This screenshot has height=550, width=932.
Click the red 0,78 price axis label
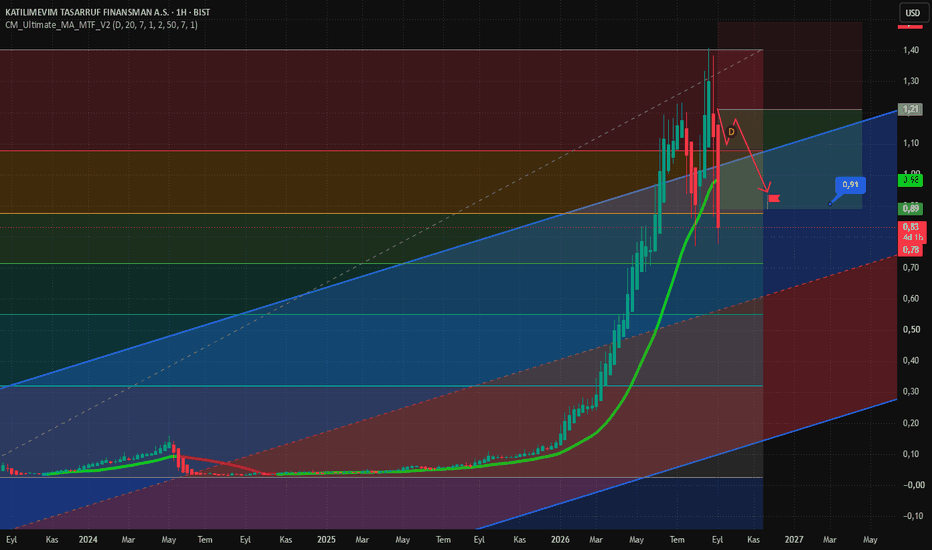coord(911,250)
